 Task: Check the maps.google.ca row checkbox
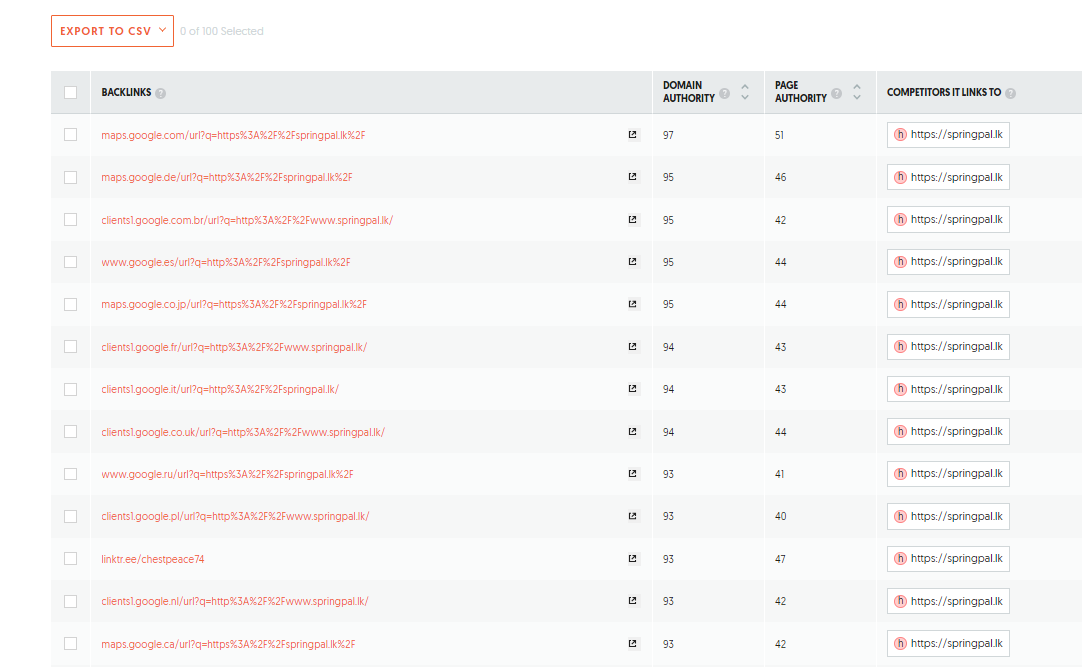point(70,644)
